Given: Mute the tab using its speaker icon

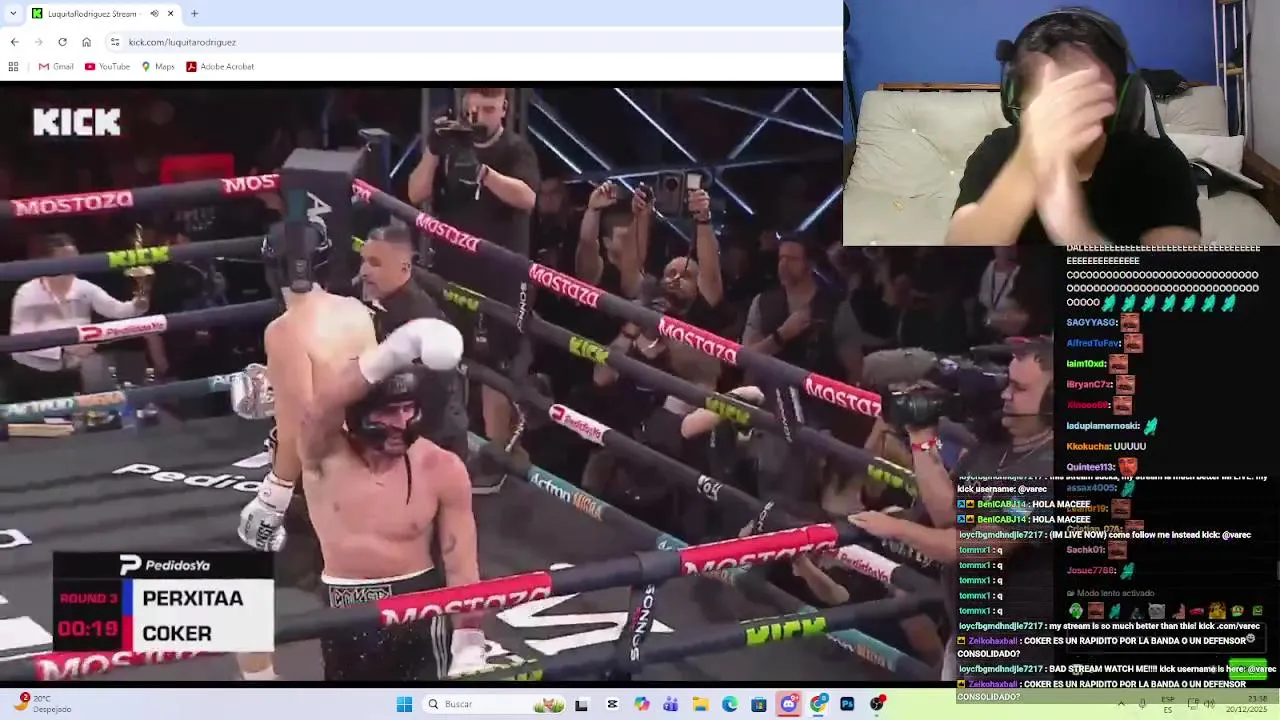Looking at the screenshot, I should pyautogui.click(x=154, y=13).
